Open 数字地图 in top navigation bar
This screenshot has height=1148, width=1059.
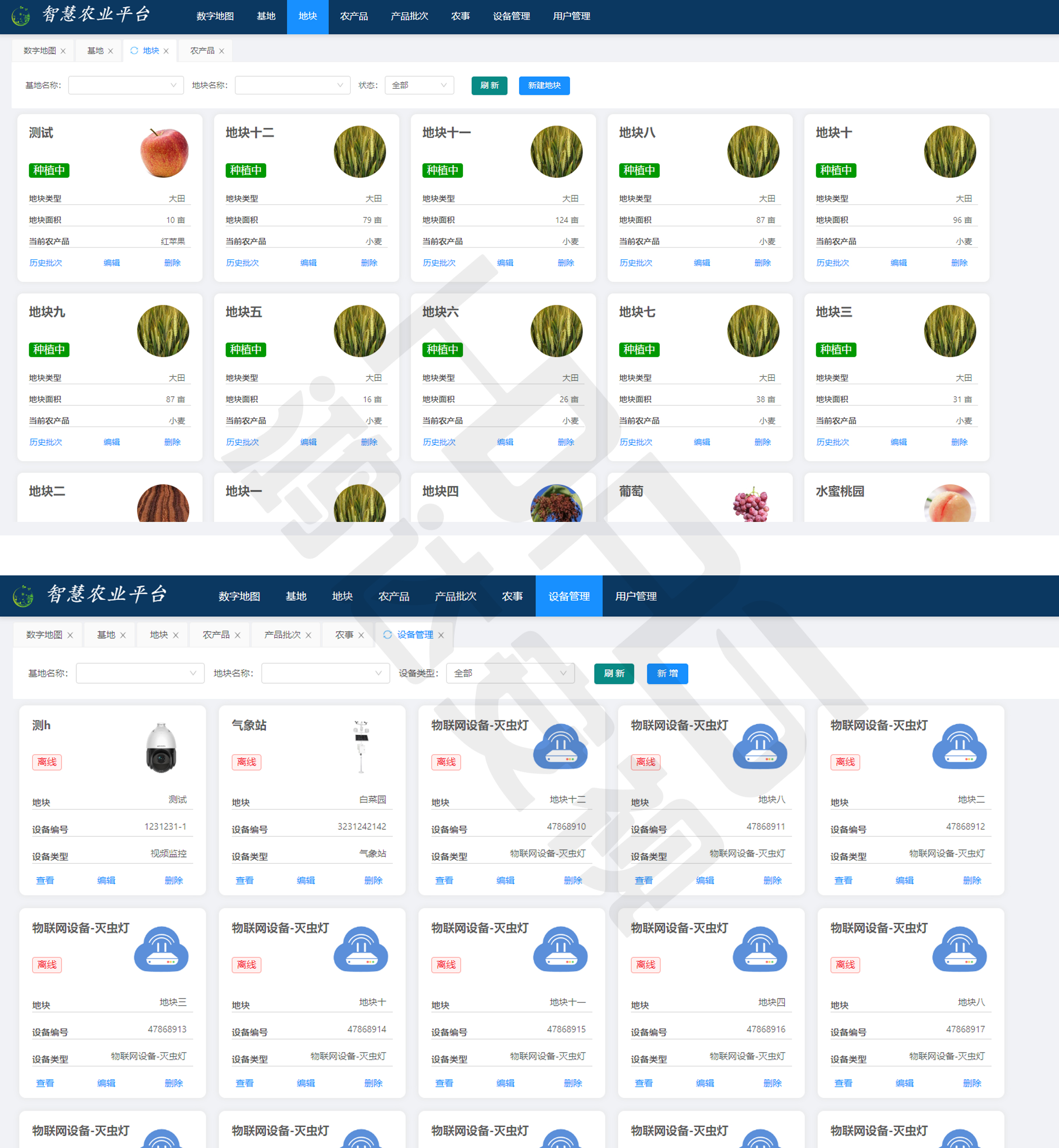click(215, 16)
